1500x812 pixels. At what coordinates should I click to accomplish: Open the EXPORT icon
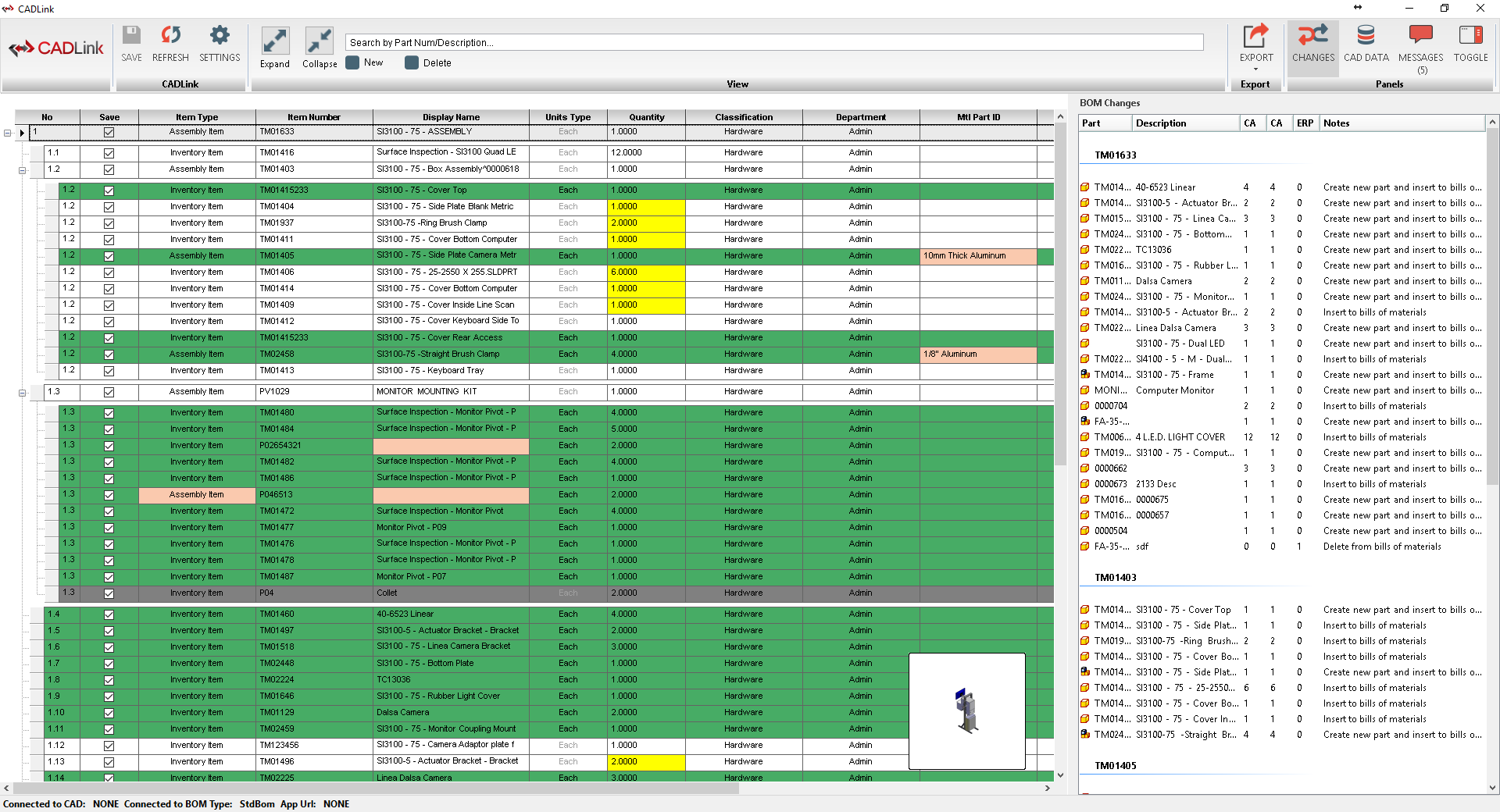point(1255,36)
